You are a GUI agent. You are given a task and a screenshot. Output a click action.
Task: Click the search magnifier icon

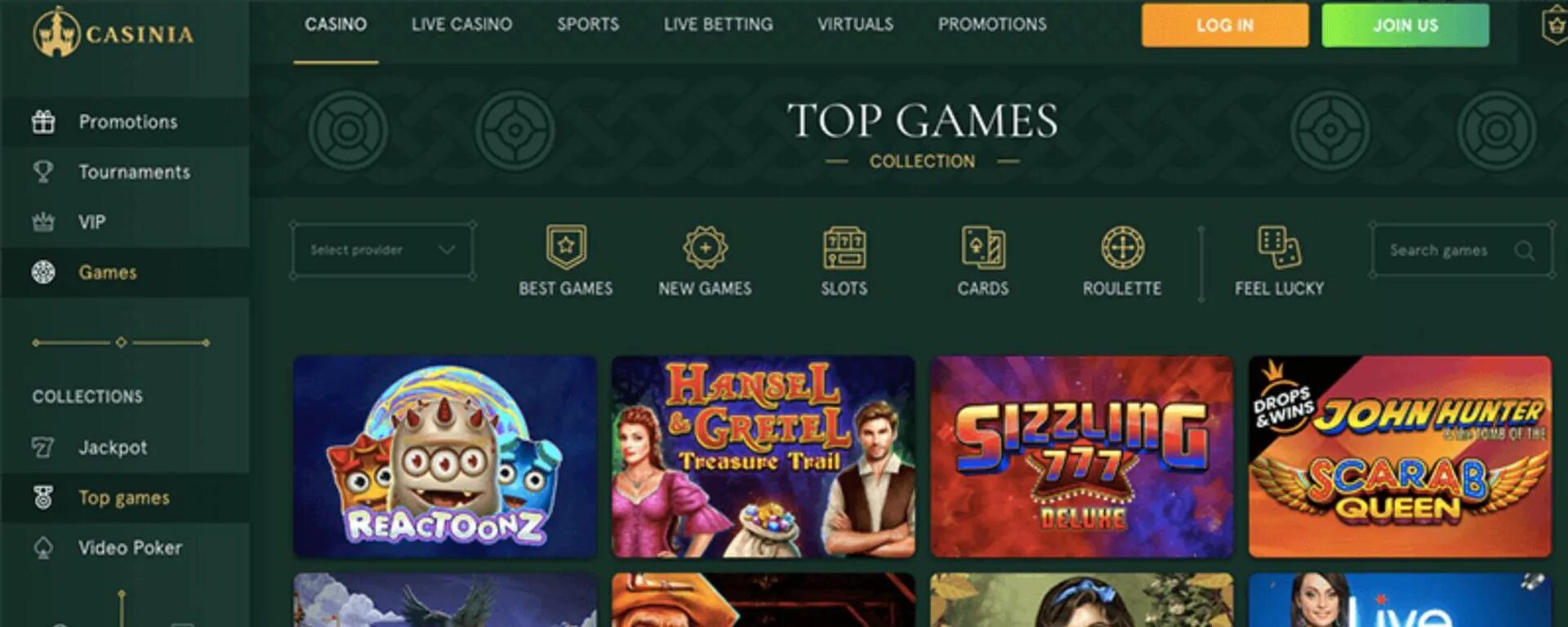[x=1524, y=251]
